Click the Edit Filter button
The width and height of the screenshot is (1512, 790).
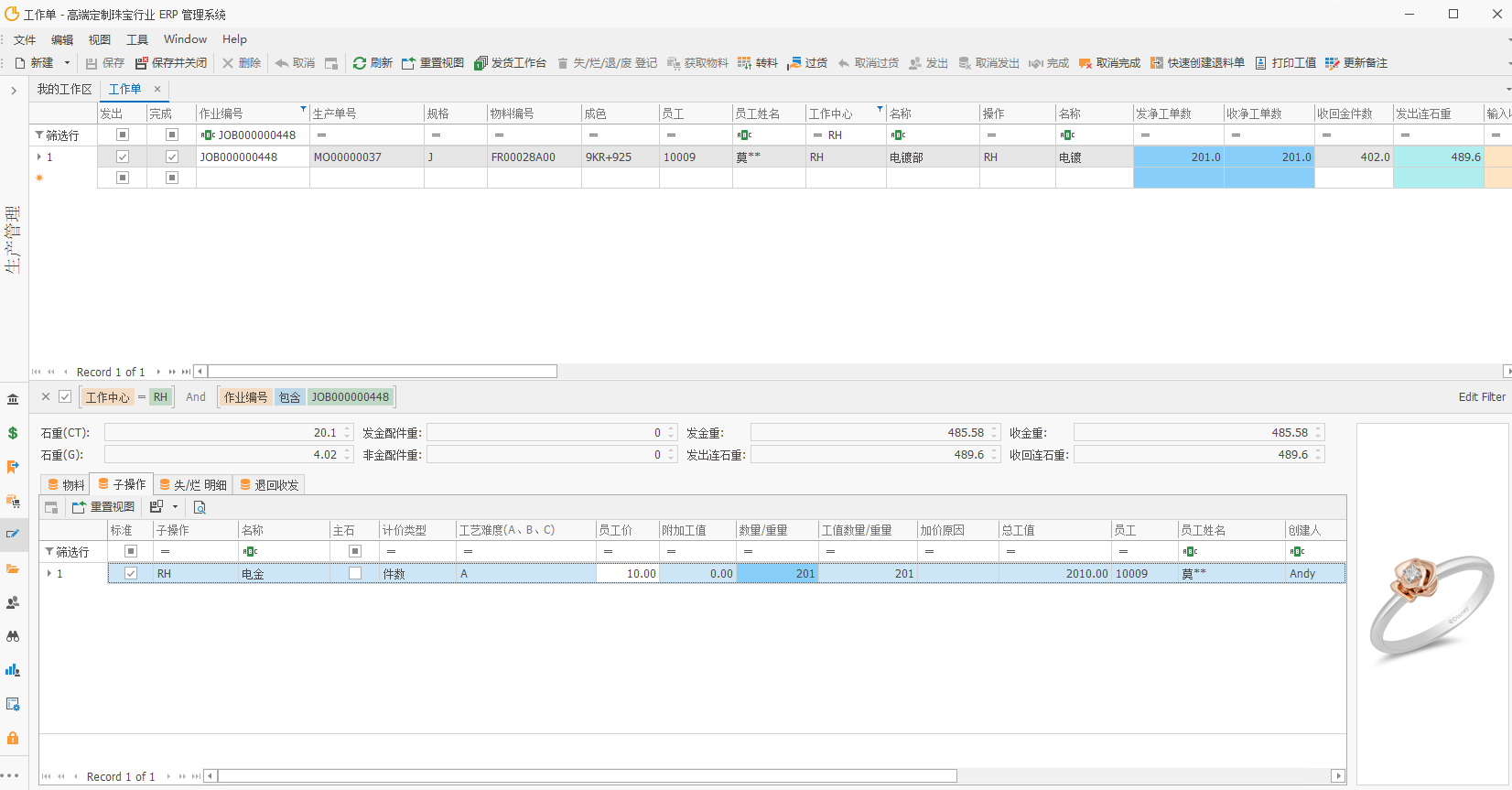[1481, 397]
